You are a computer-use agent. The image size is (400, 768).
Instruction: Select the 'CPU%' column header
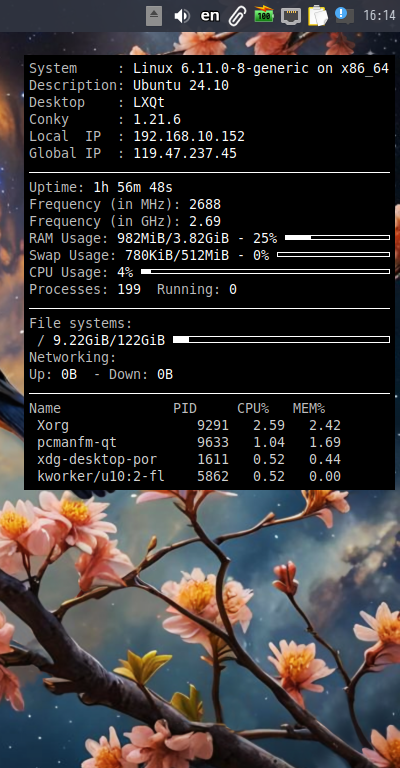point(253,408)
